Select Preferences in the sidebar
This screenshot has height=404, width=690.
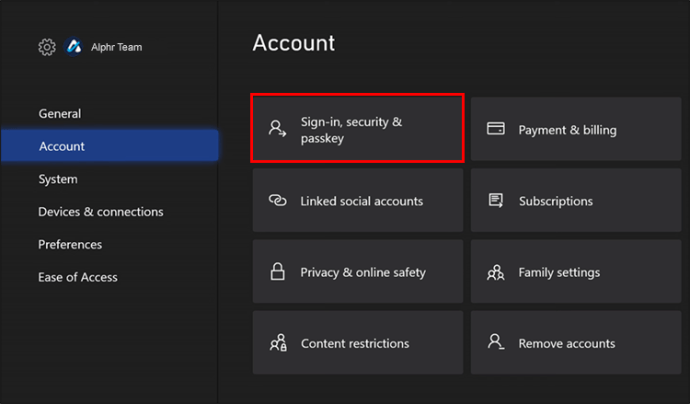[x=70, y=244]
